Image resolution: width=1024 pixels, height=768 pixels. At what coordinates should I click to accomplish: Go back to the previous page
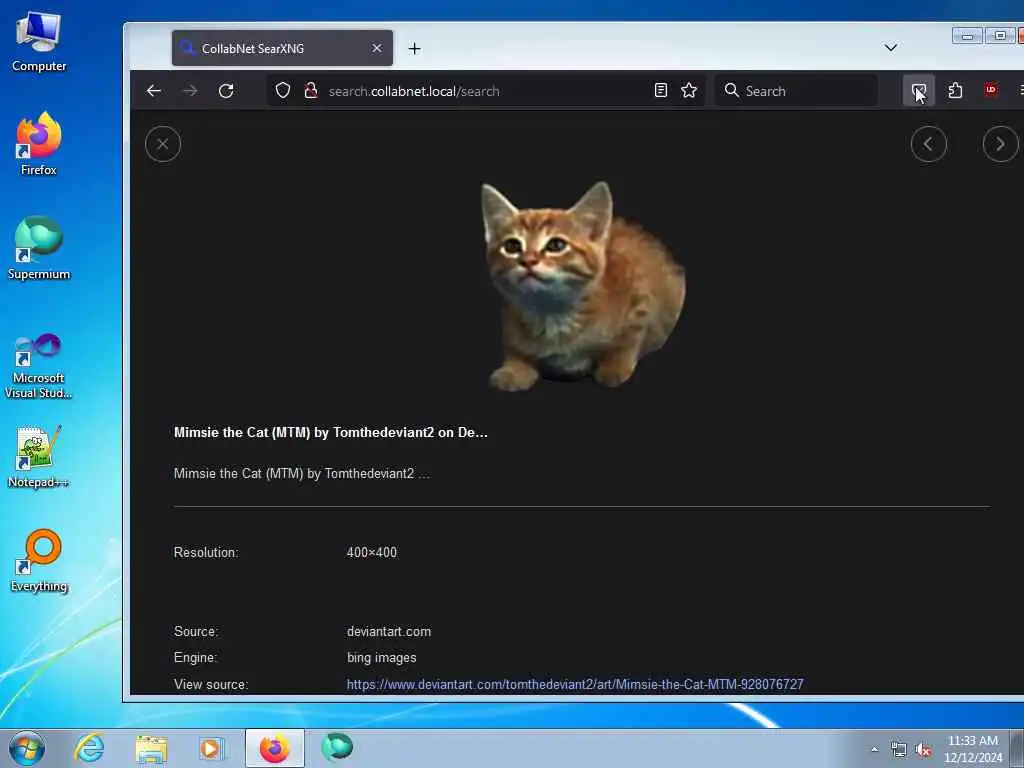tap(154, 91)
